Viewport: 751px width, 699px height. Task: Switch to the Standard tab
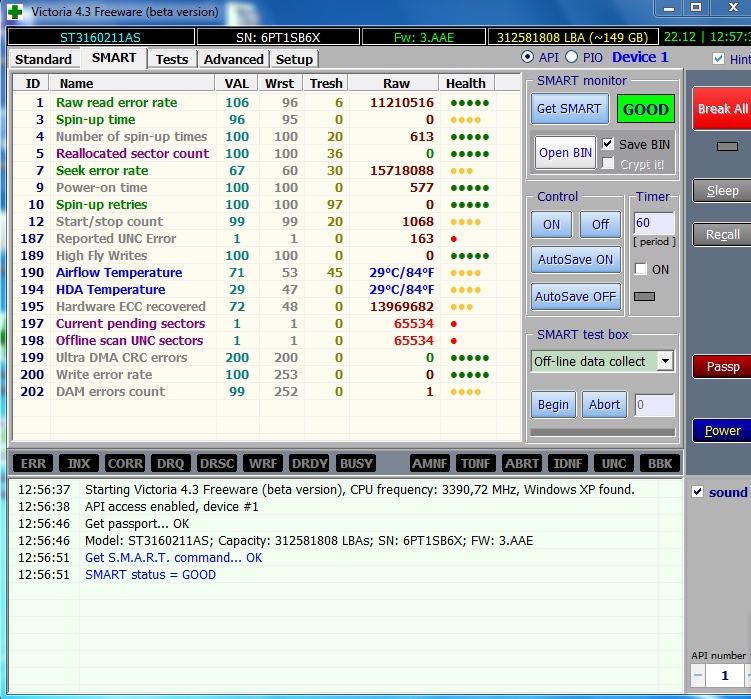pyautogui.click(x=43, y=59)
